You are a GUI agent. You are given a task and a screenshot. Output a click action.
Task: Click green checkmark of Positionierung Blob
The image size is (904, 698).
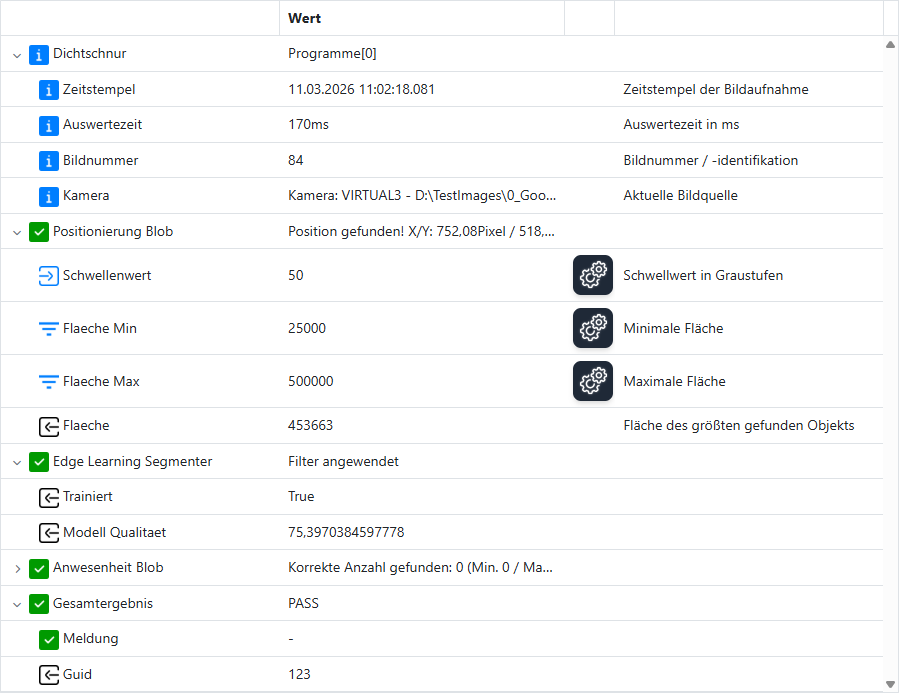39,232
